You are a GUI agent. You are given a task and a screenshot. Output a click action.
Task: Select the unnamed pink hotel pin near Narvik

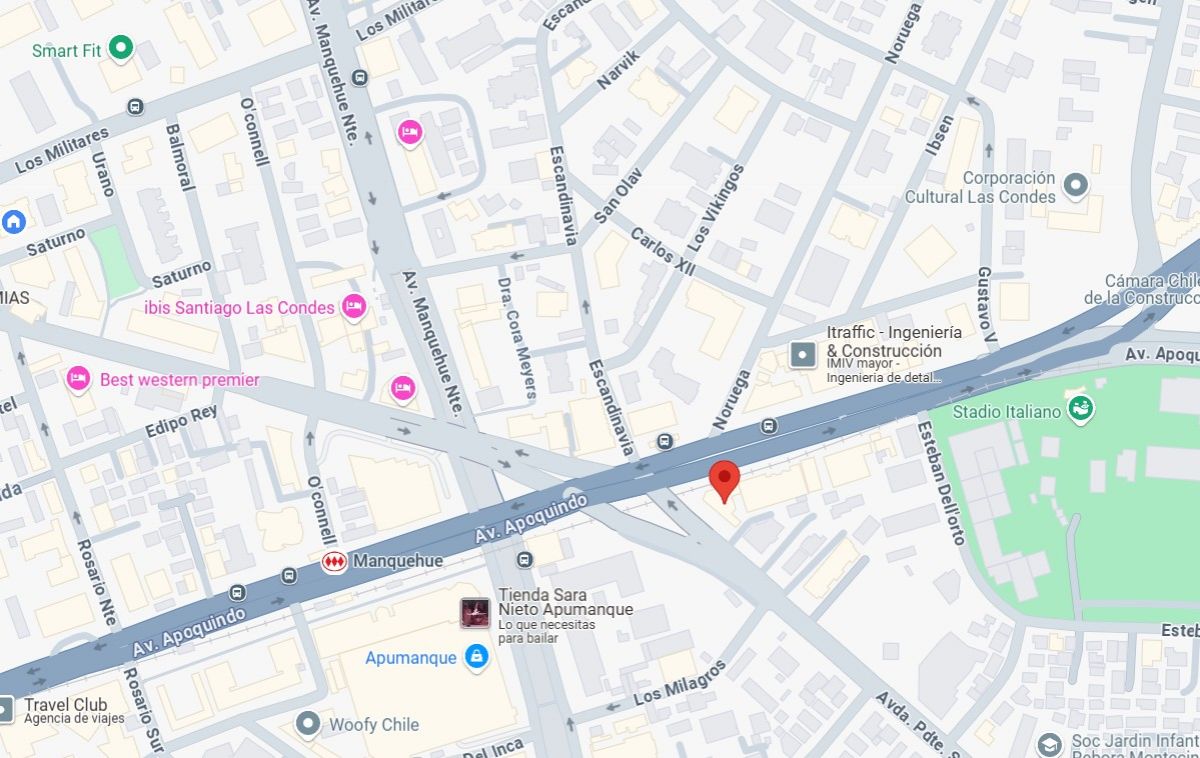point(409,132)
